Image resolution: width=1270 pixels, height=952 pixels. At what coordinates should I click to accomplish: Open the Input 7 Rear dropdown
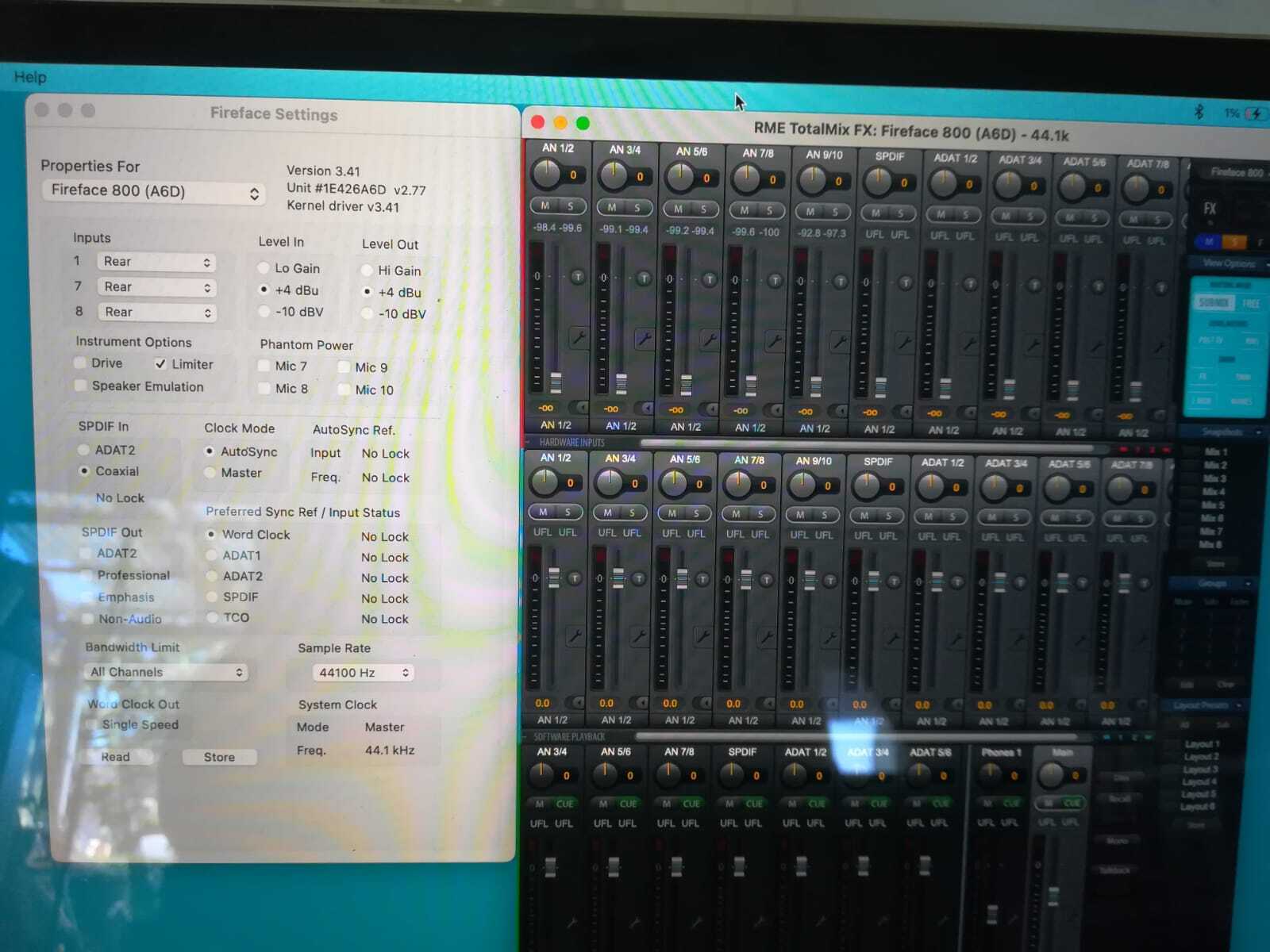(156, 287)
